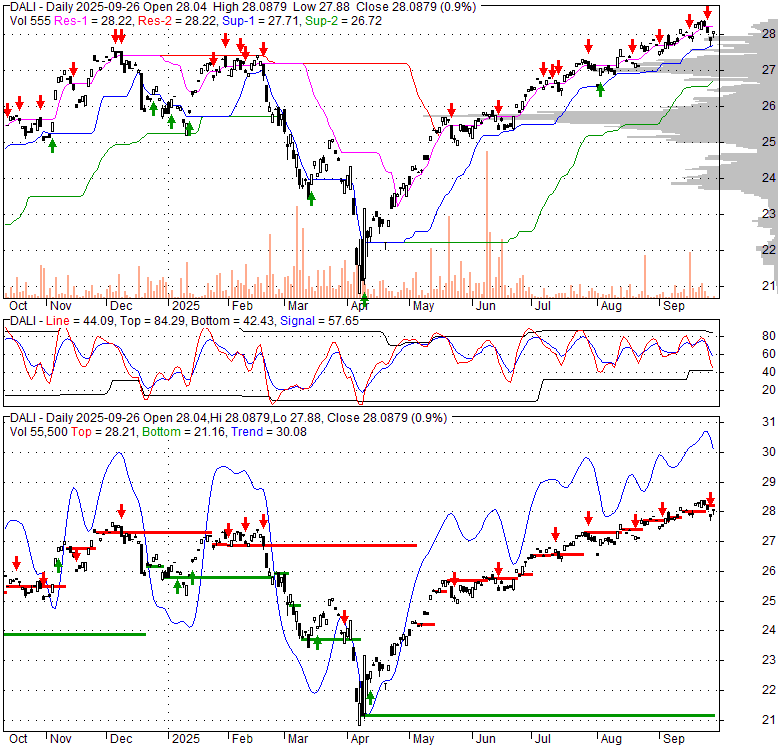Click the '20' level on oscillator axis
Viewport: 780px width, 745px height.
point(769,389)
